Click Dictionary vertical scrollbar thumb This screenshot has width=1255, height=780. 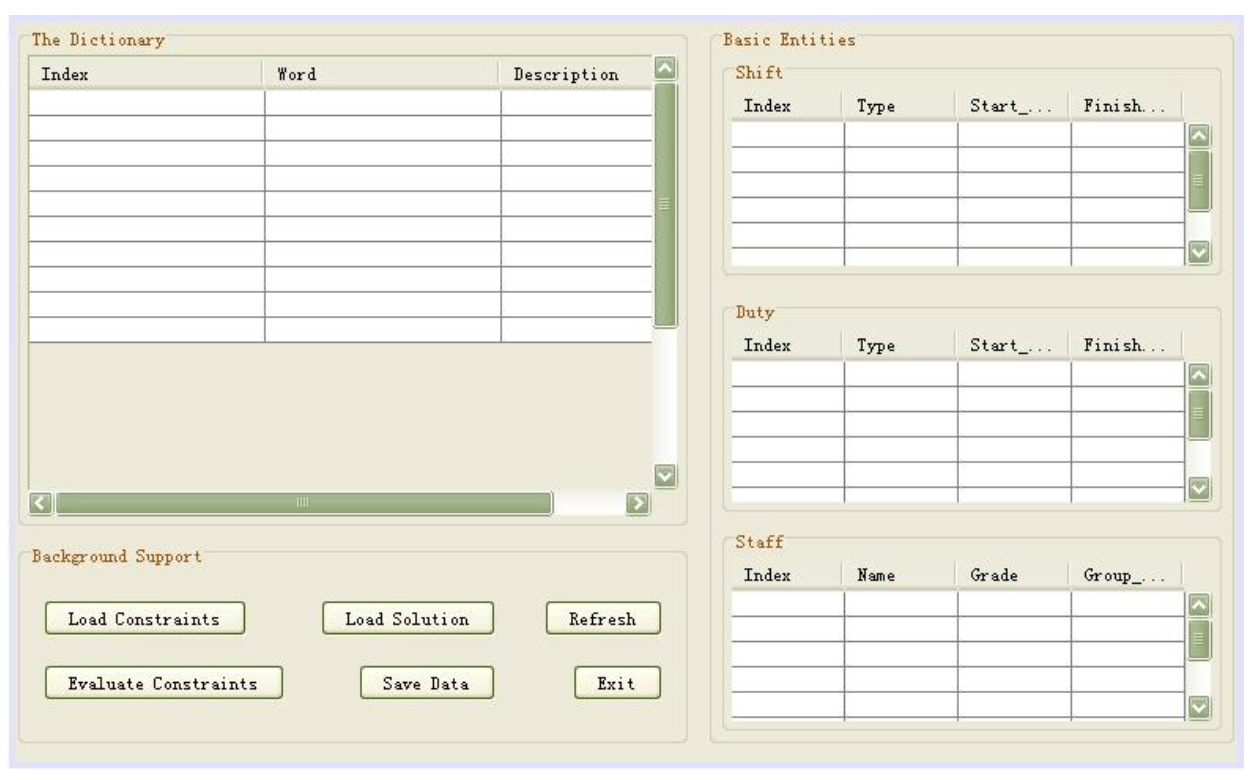coord(665,205)
